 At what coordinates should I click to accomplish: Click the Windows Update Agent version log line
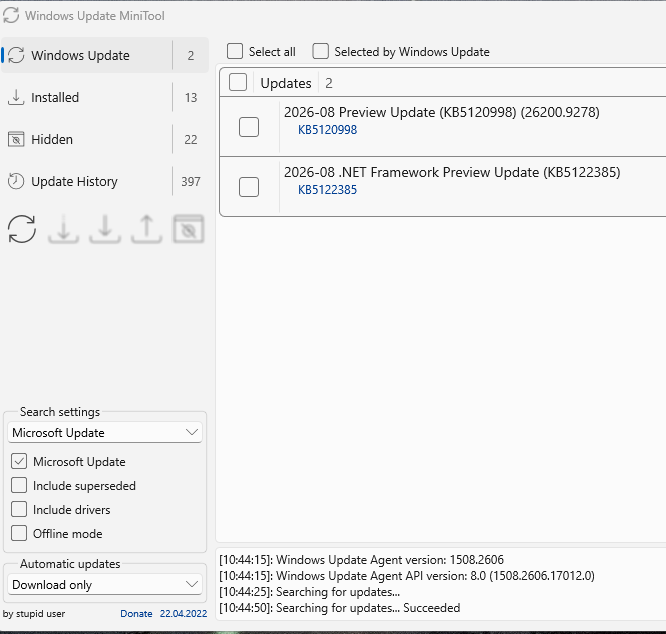(x=361, y=560)
